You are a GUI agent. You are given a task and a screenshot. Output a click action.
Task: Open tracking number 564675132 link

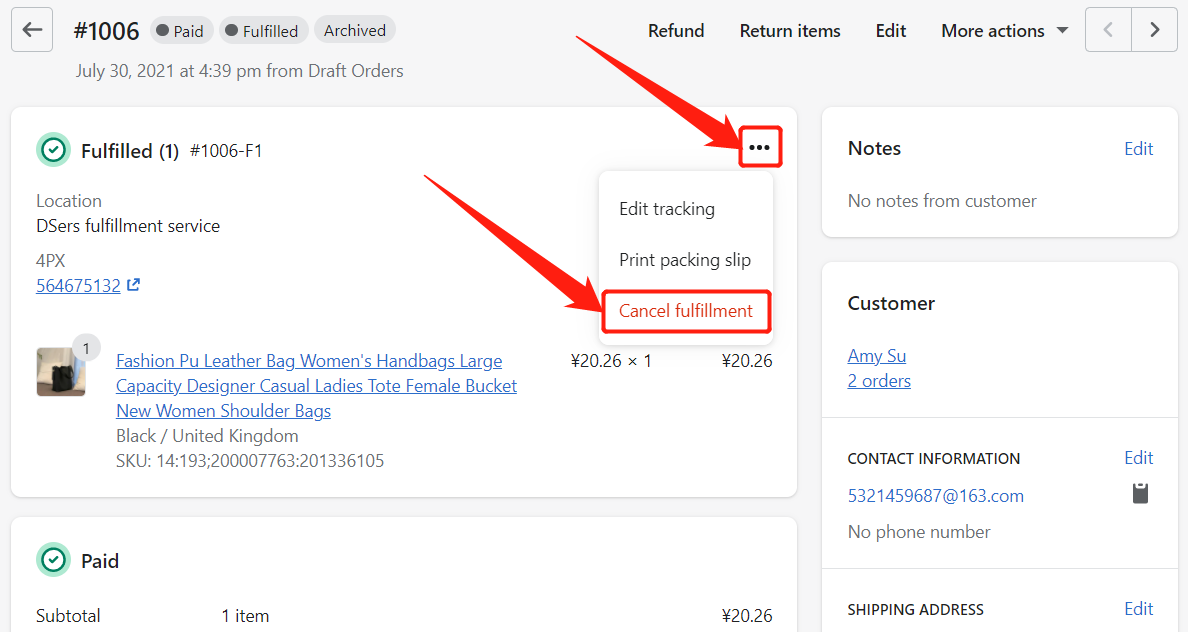click(x=78, y=286)
